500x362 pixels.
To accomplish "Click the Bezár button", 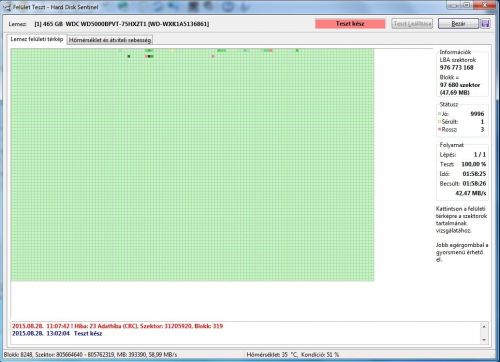I will (x=458, y=24).
